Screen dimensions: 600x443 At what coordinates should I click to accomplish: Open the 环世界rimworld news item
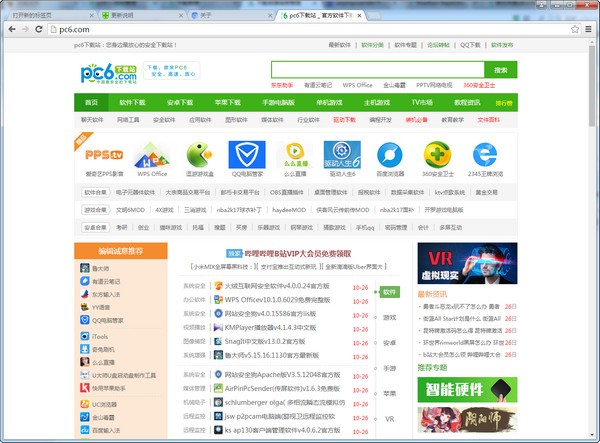[462, 342]
